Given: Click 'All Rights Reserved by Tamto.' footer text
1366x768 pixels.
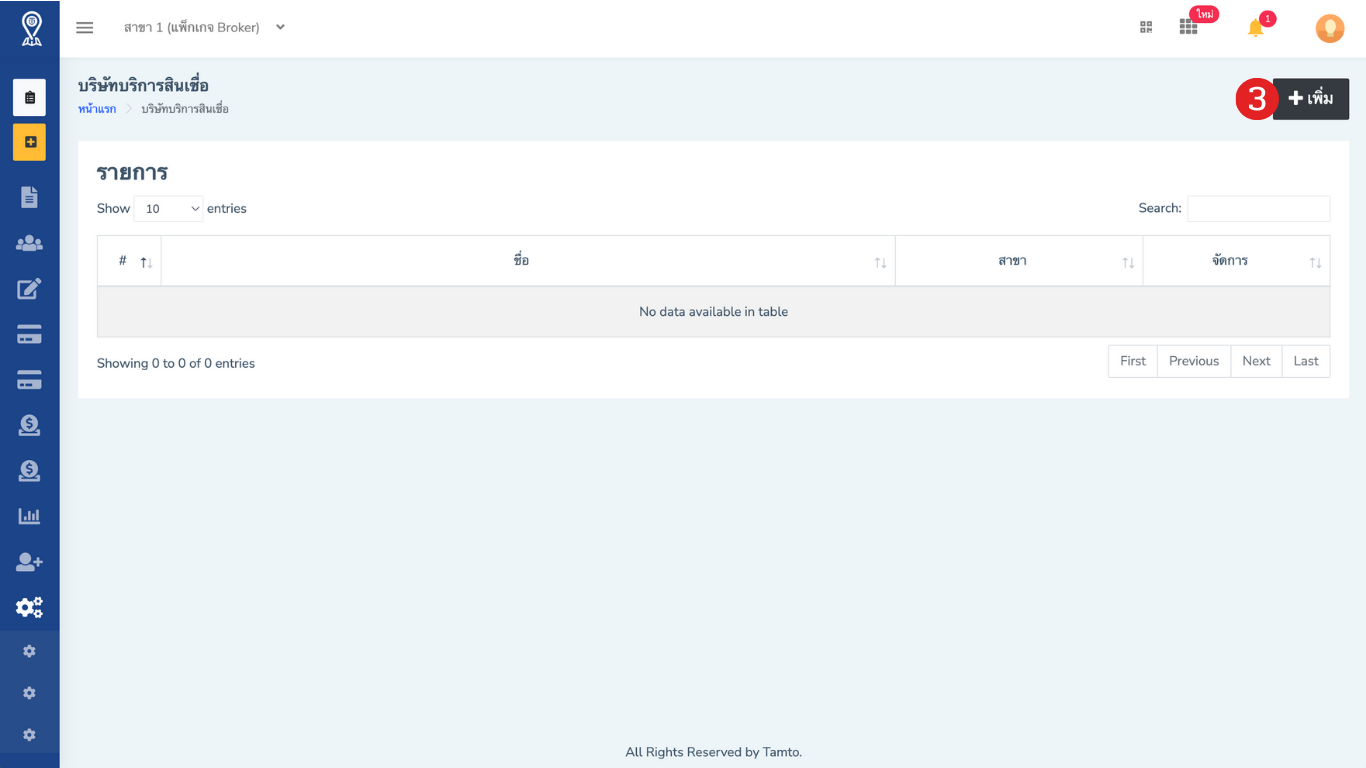Looking at the screenshot, I should [713, 752].
